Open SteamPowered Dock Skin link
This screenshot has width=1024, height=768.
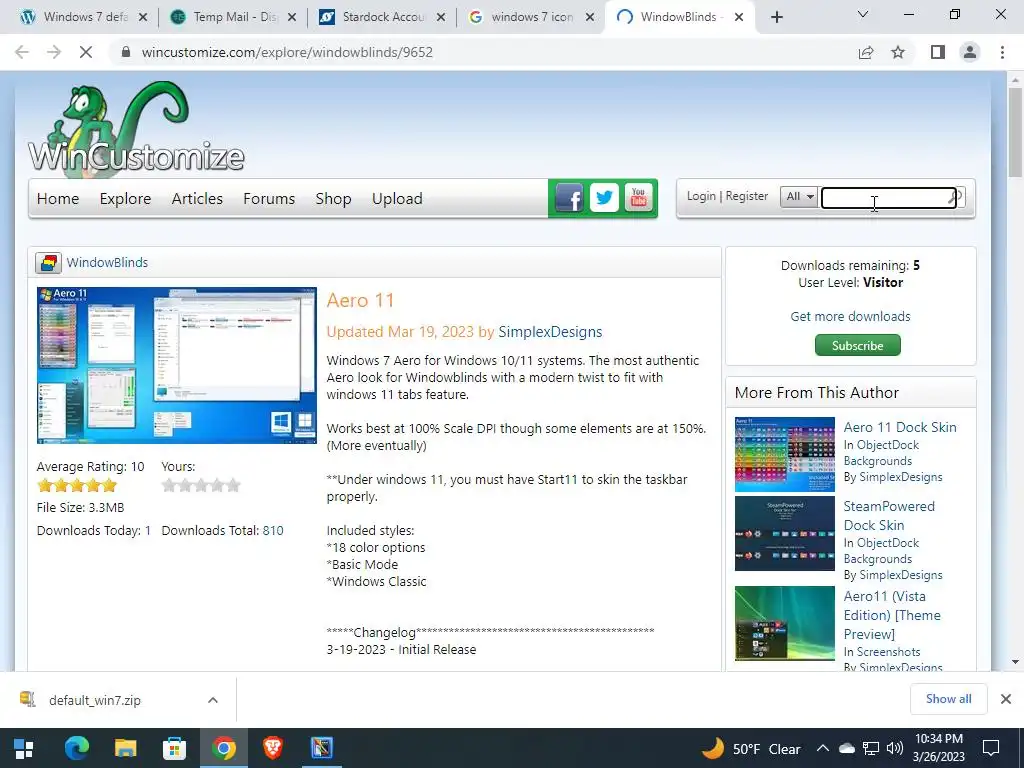click(889, 516)
